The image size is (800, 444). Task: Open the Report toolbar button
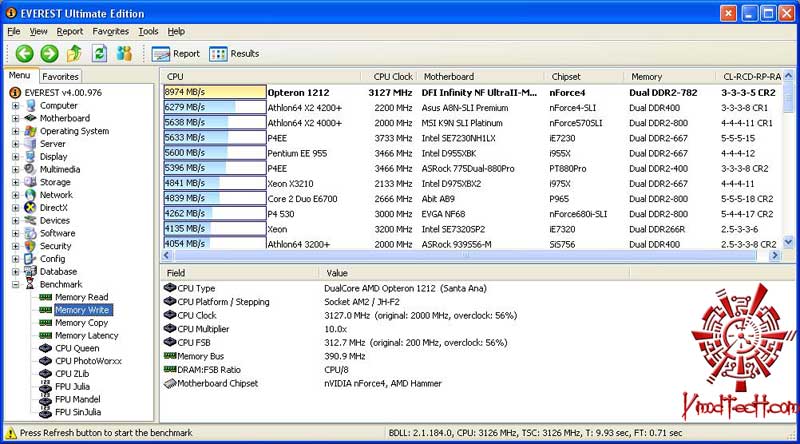click(176, 54)
